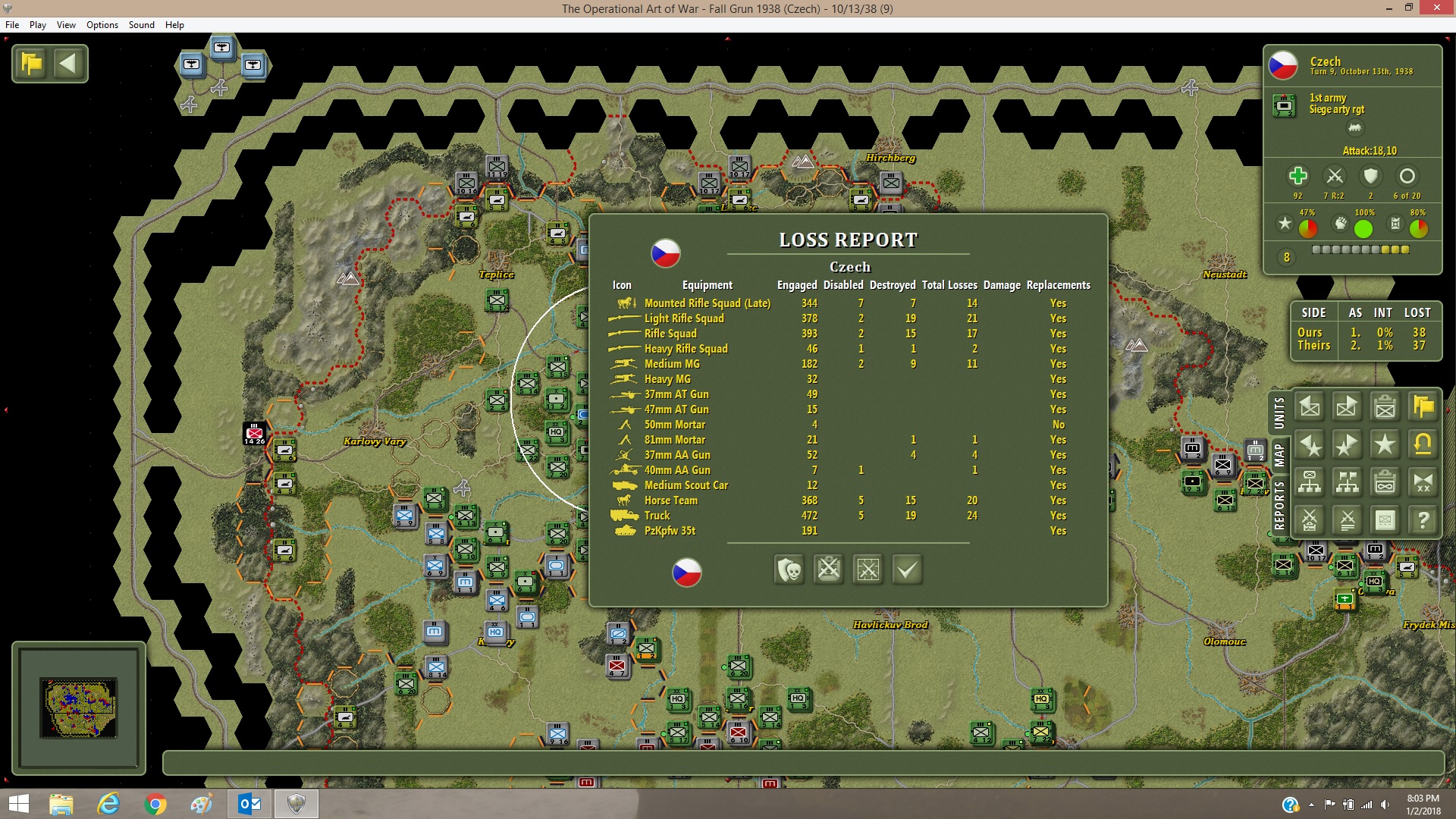Go to previous formation with left star icon
The height and width of the screenshot is (819, 1456).
pos(1310,445)
